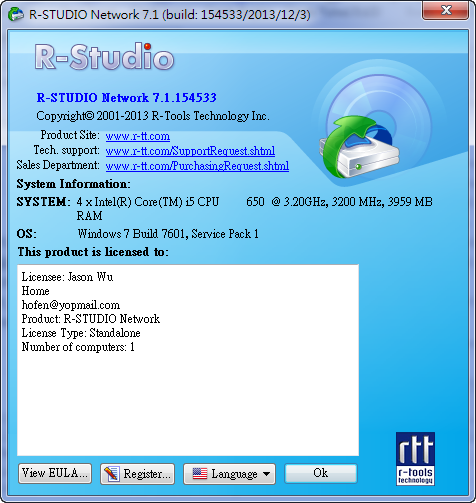The width and height of the screenshot is (476, 503).
Task: Click the License Type: Standalone line
Action: coord(81,333)
